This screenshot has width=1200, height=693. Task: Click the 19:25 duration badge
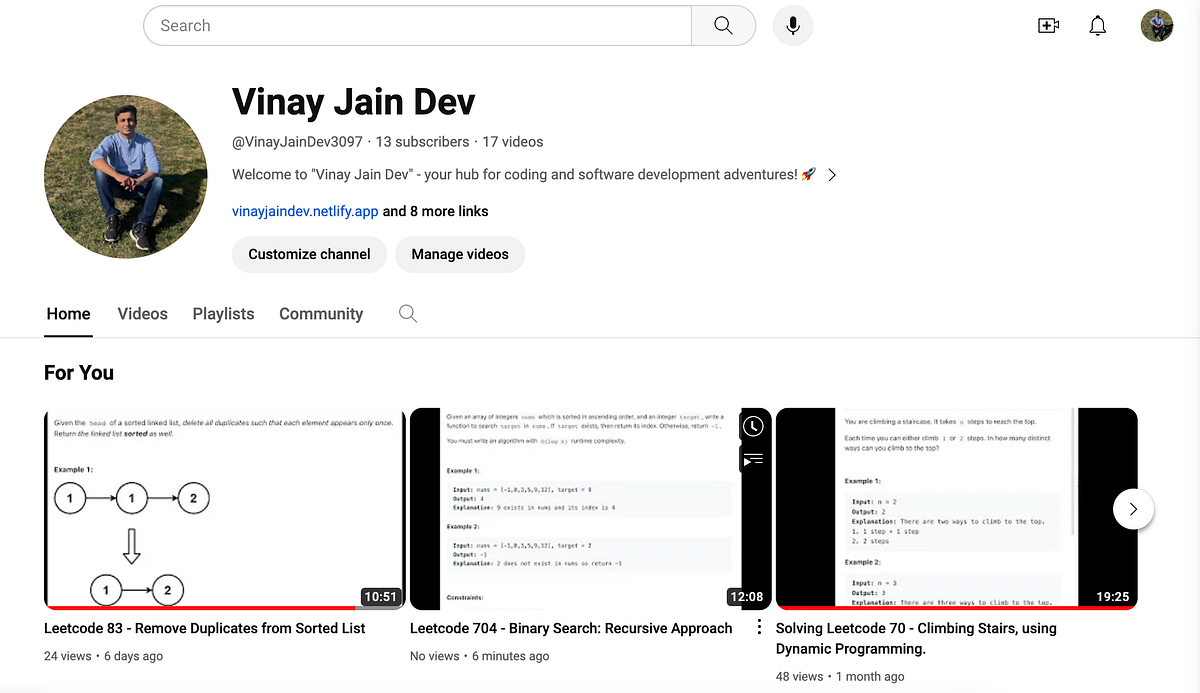[1113, 597]
